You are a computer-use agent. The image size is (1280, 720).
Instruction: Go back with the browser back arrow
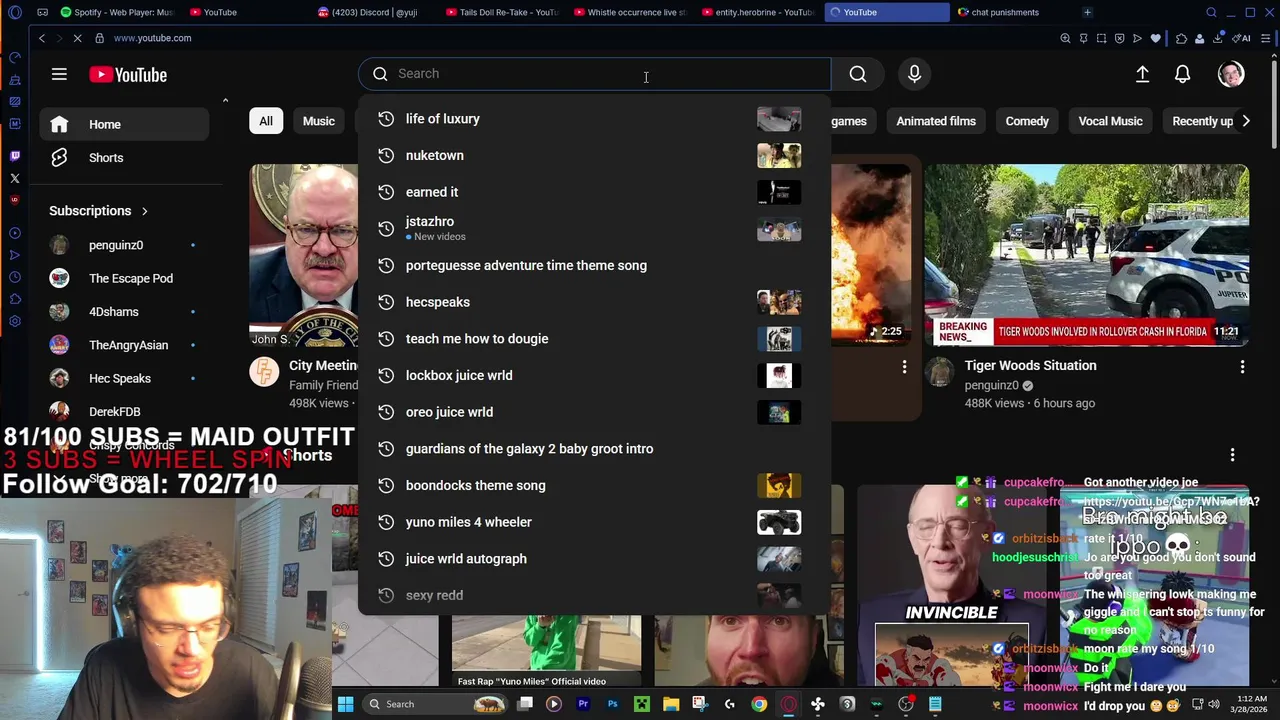41,38
